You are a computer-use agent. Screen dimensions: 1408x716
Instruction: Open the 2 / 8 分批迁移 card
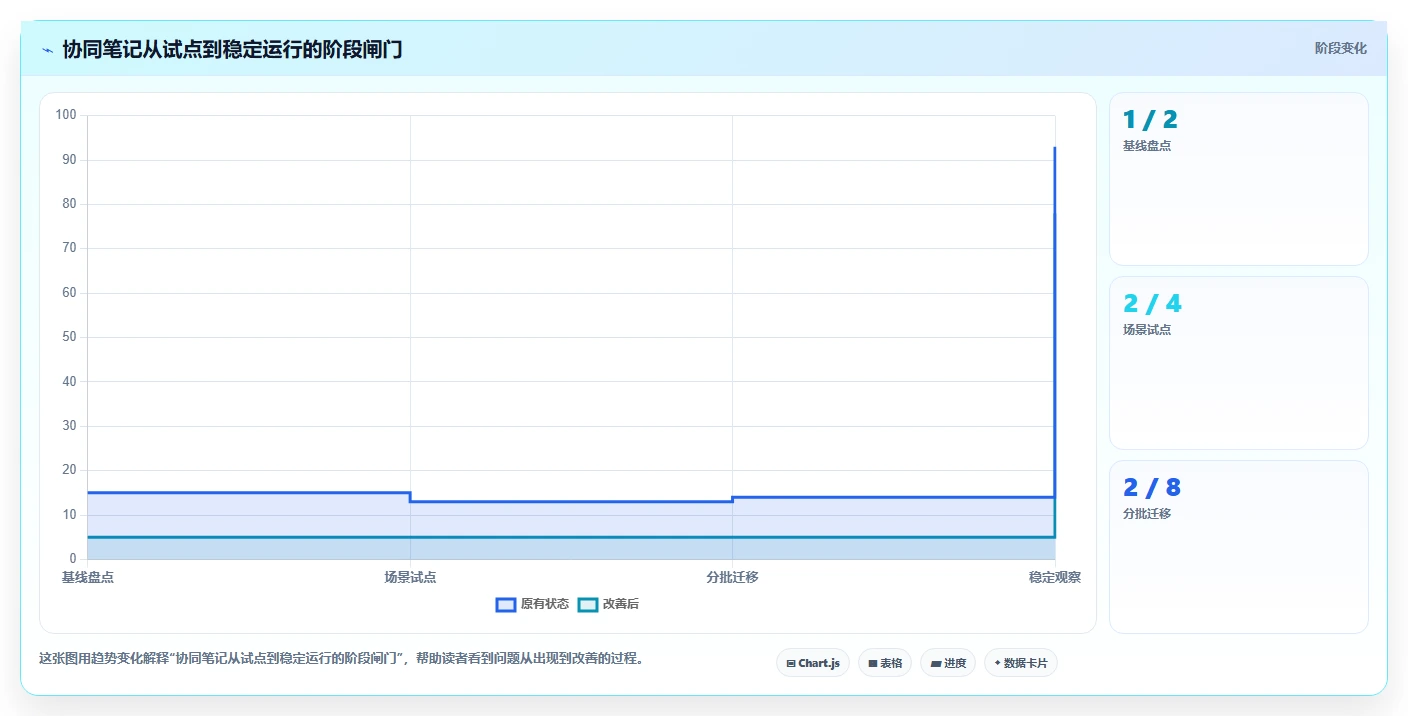[x=1239, y=547]
